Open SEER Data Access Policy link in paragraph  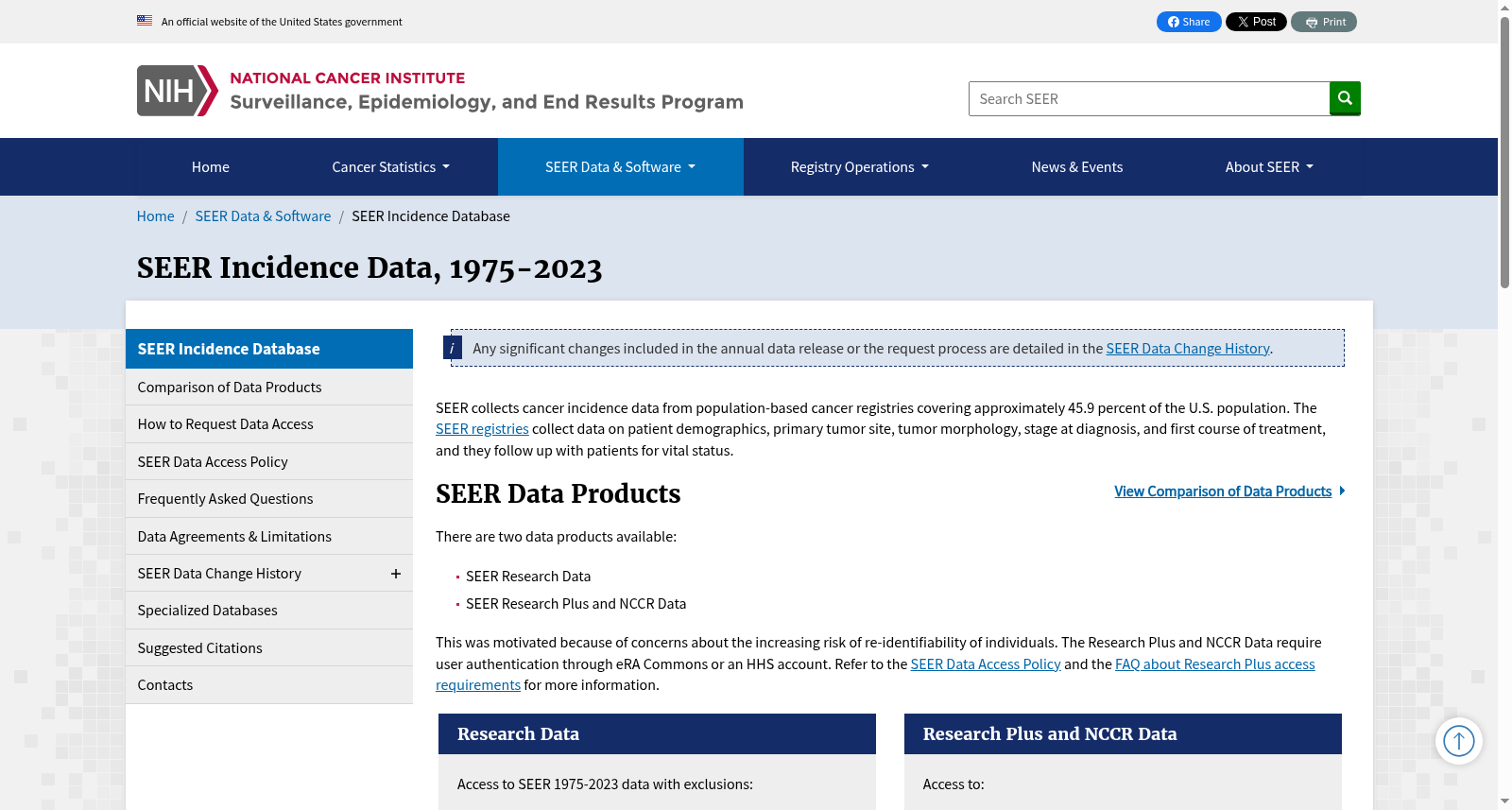tap(986, 664)
